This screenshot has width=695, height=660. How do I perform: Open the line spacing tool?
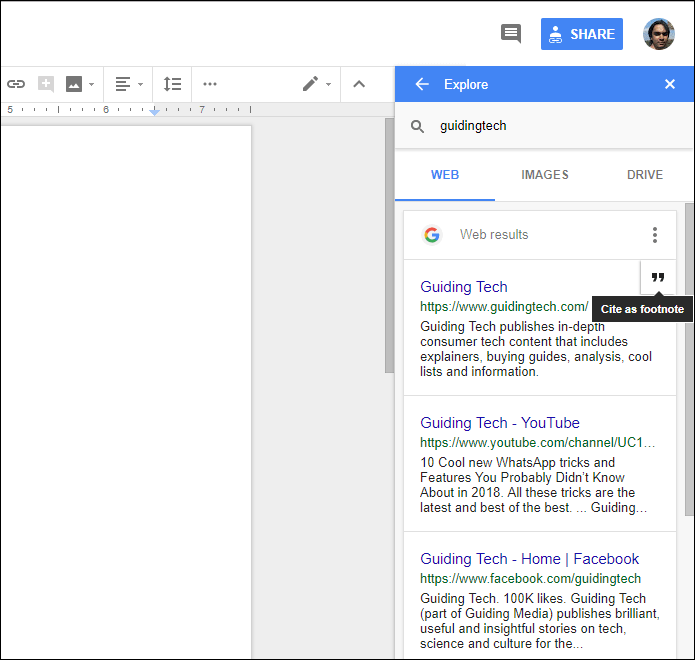pos(172,84)
